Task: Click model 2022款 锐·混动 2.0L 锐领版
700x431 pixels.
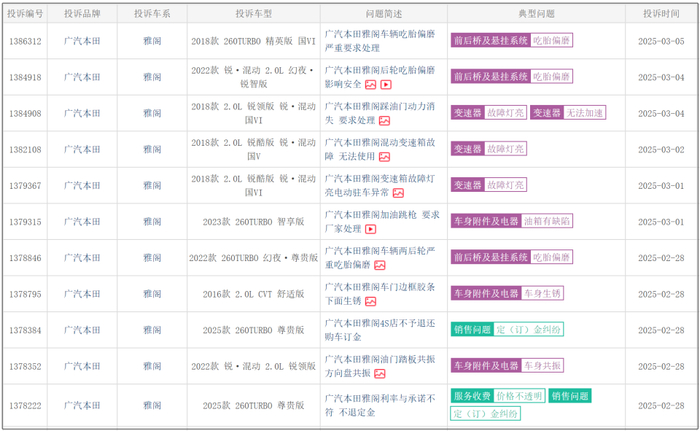Action: 254,366
